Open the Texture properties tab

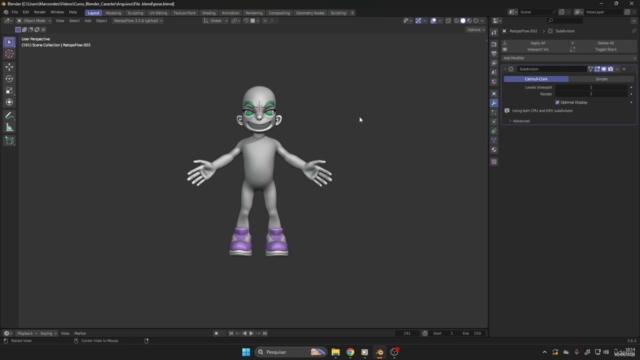(494, 162)
